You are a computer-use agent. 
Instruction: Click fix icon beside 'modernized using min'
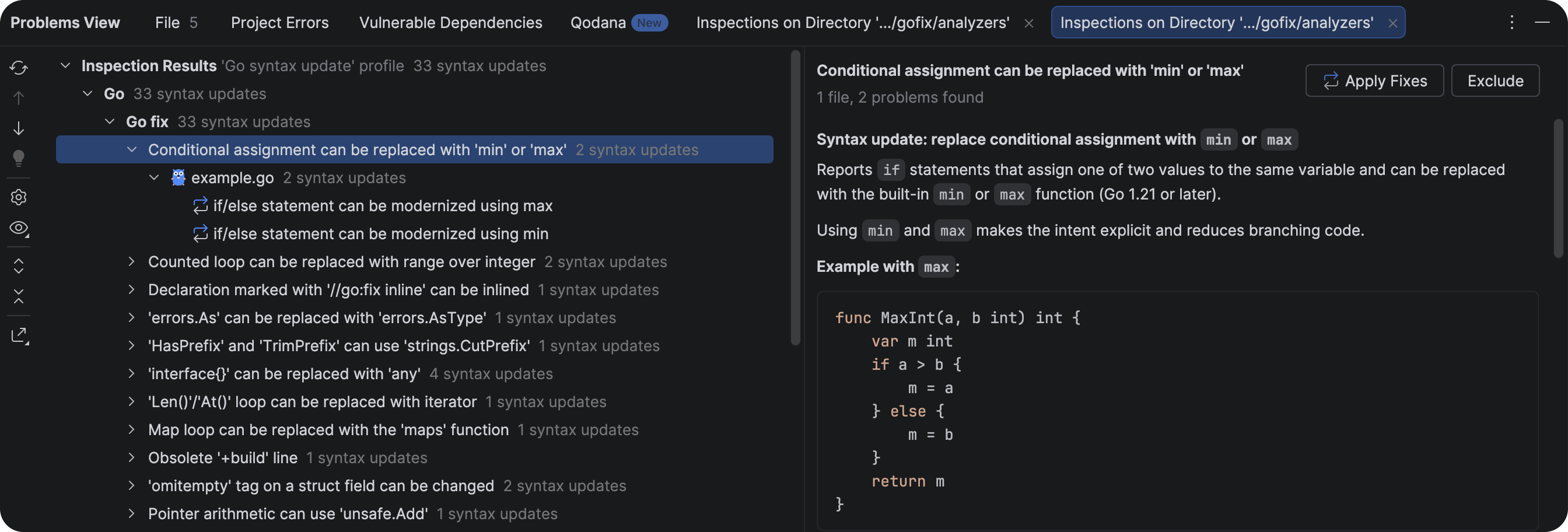click(200, 234)
